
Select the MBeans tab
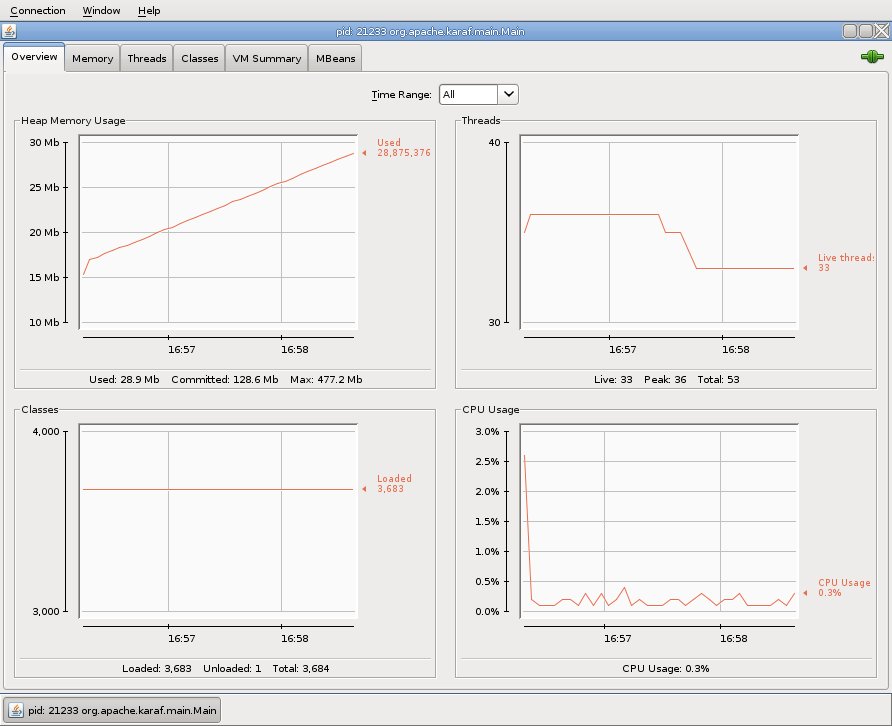(x=335, y=59)
